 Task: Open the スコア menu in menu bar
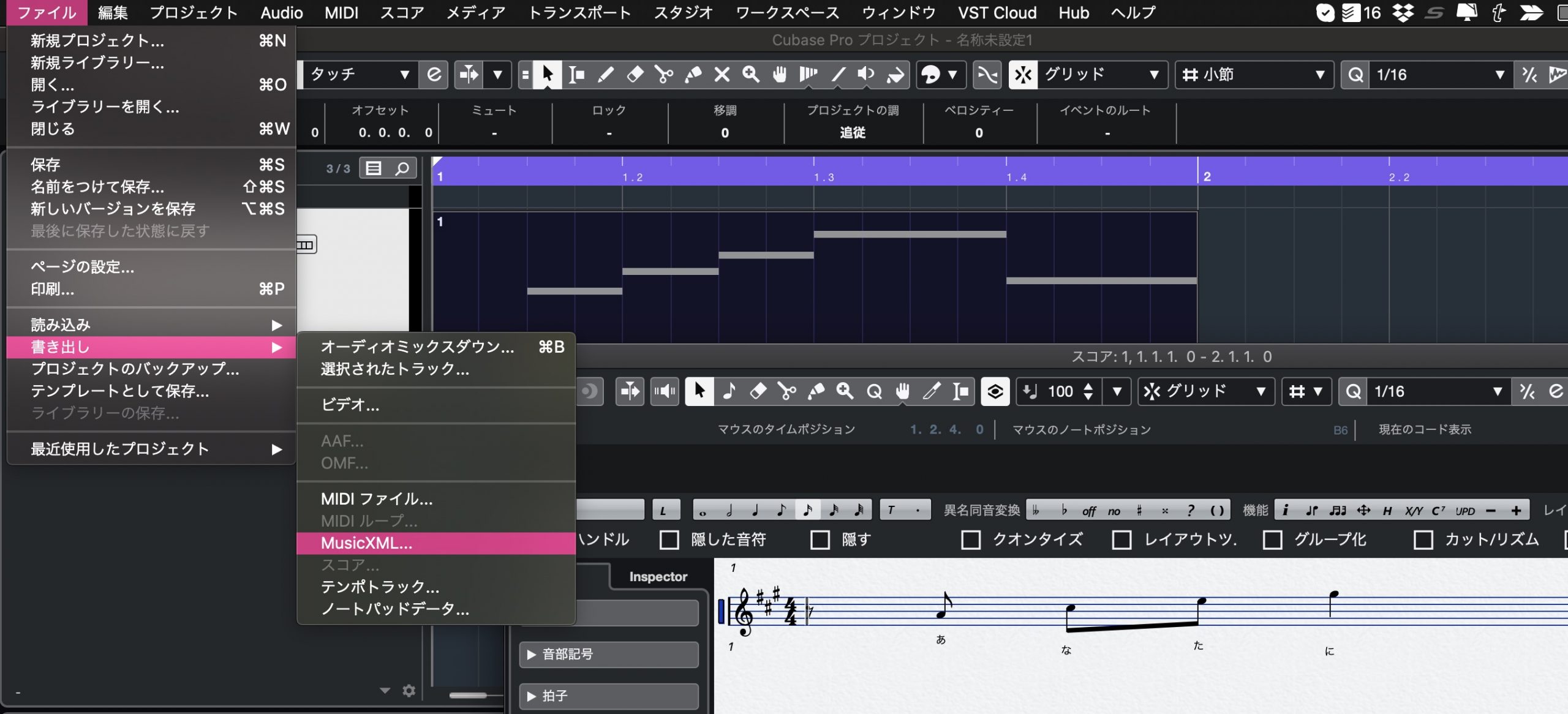[x=402, y=12]
